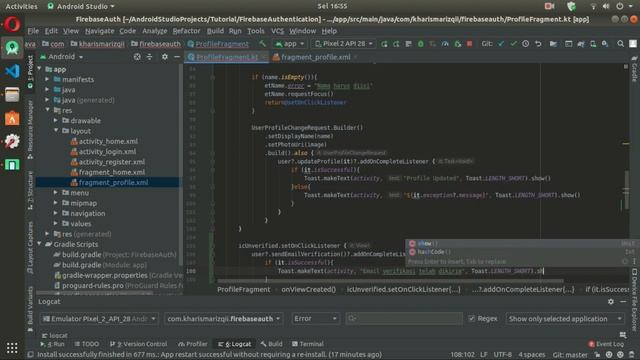Click the editor horizontal scrollbar

[390, 281]
